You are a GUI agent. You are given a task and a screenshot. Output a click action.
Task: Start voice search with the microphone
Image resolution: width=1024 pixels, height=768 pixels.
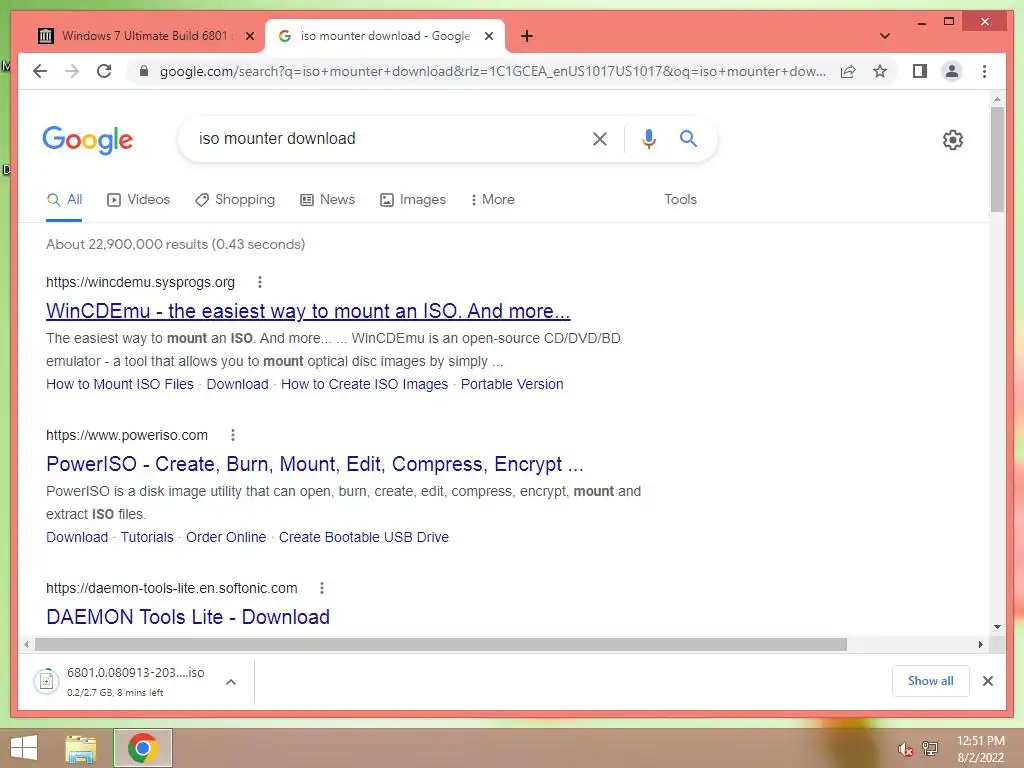648,138
